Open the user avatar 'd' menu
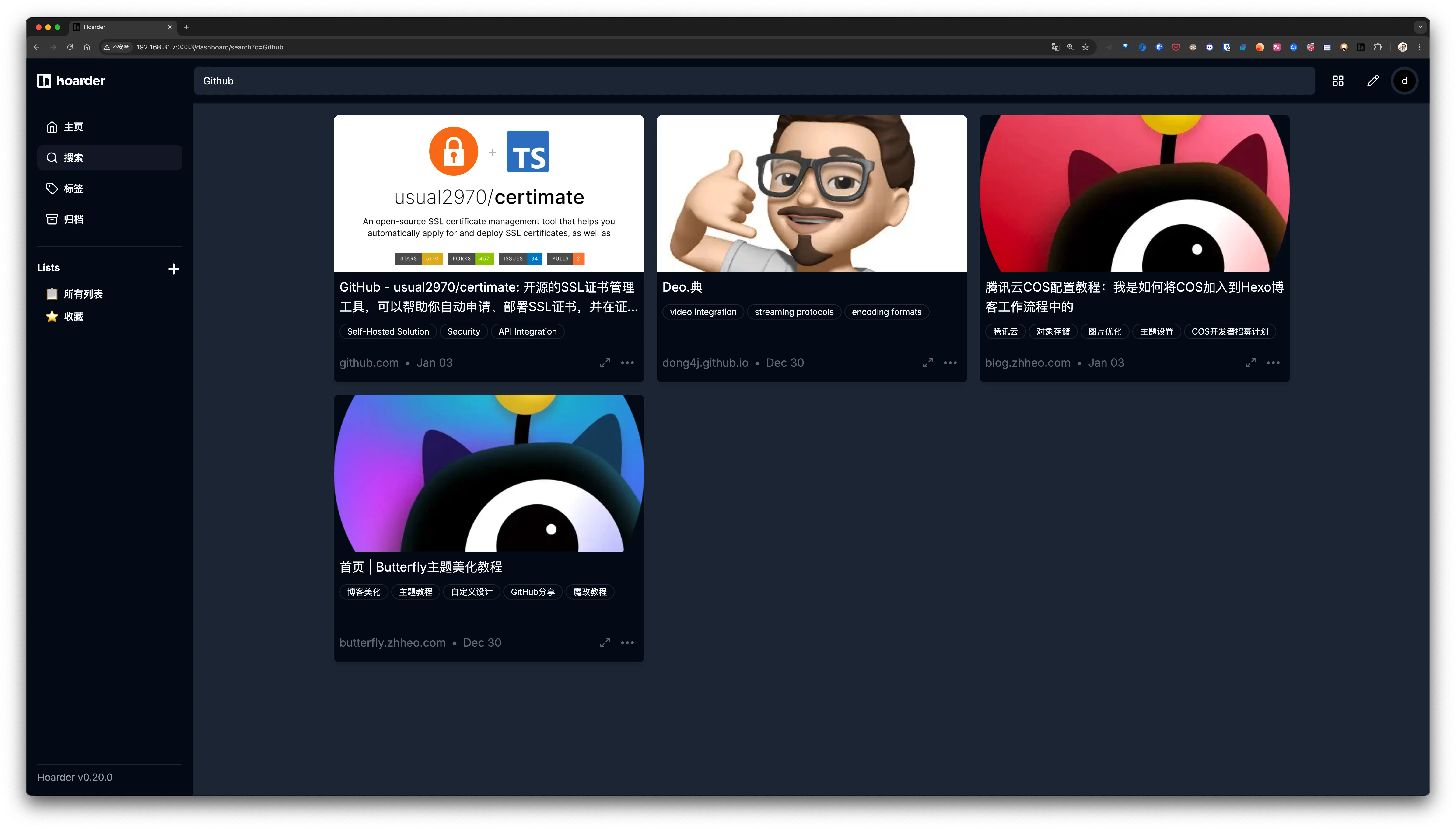1456x830 pixels. [x=1404, y=81]
